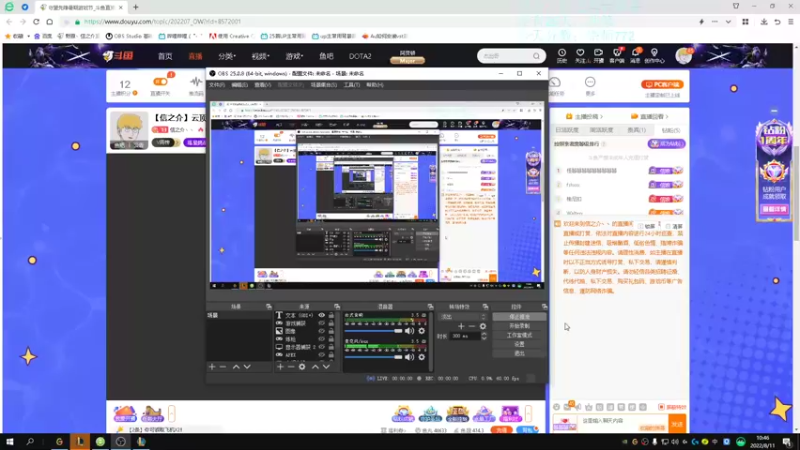
Task: Open OBS 帮助 Help menu
Action: [x=374, y=85]
